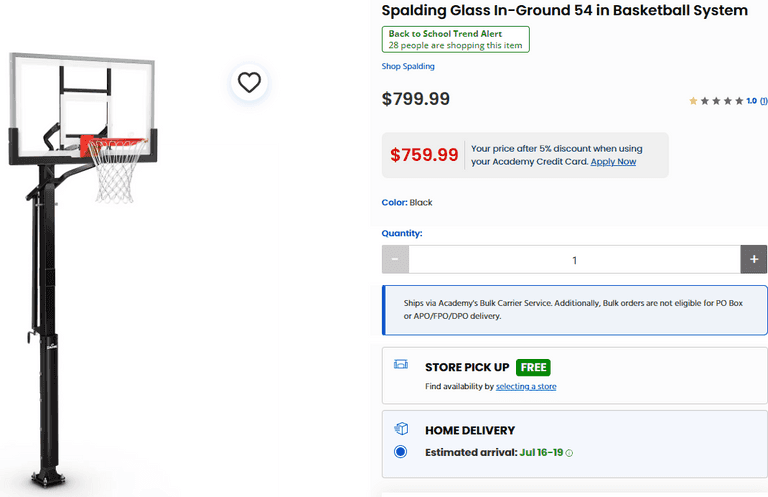
Task: Click the review count (1) link
Action: pyautogui.click(x=763, y=101)
